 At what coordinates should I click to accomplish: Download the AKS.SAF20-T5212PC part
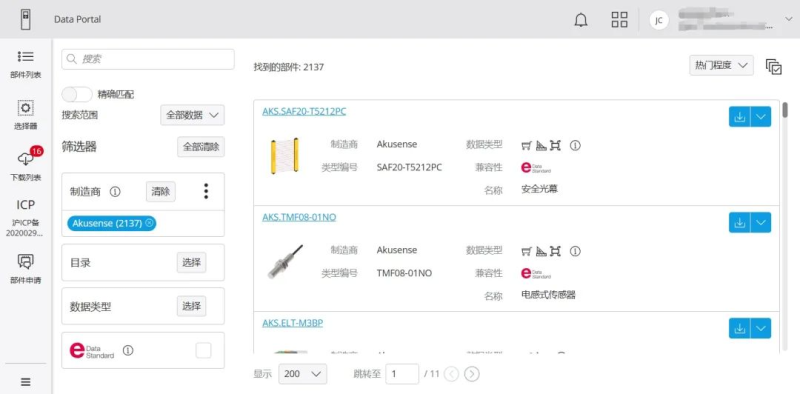click(x=739, y=117)
